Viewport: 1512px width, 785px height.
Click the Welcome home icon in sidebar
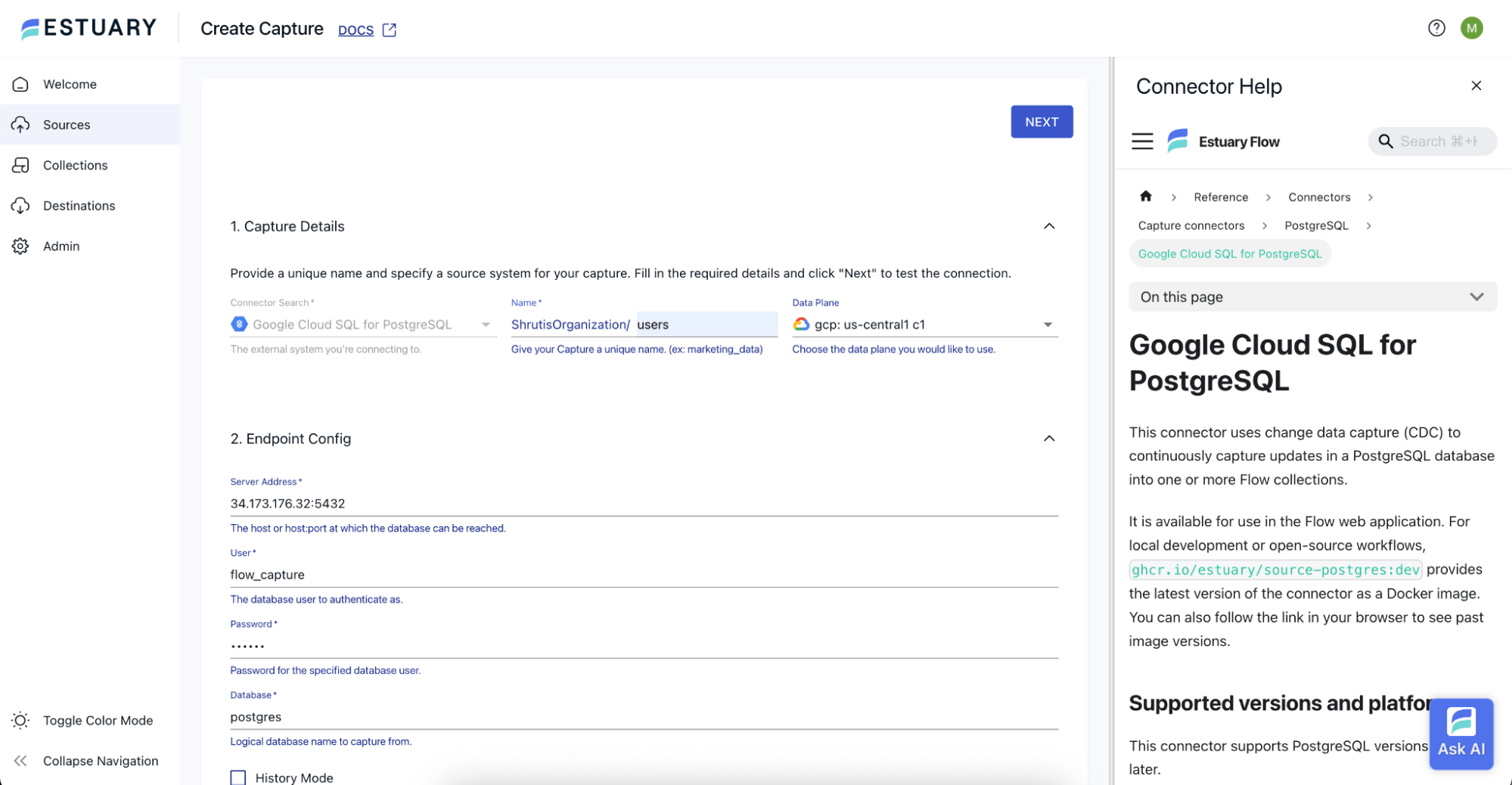(20, 84)
